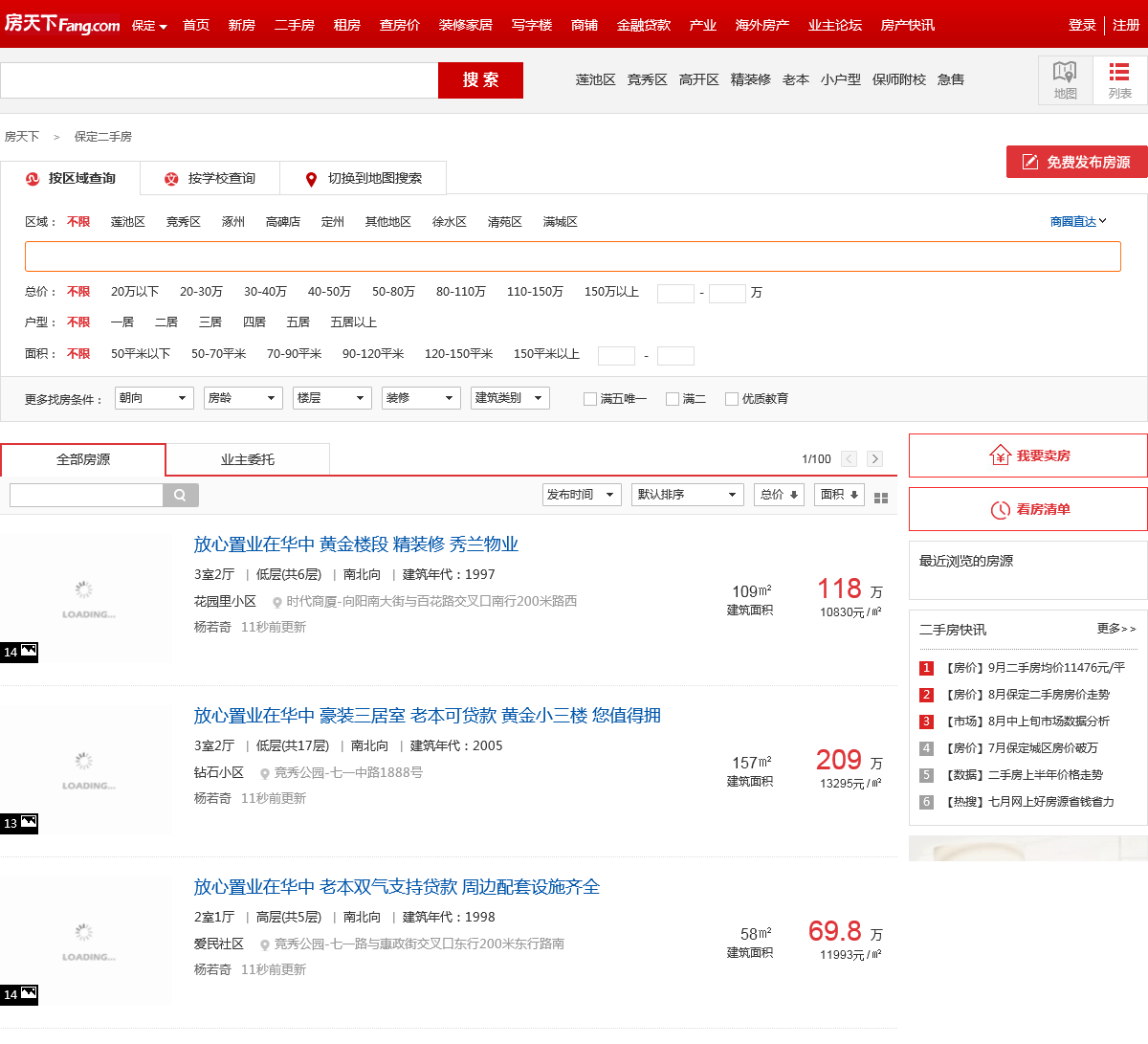This screenshot has width=1148, height=1044.
Task: Click photo count icon on second listing
Action: point(19,823)
